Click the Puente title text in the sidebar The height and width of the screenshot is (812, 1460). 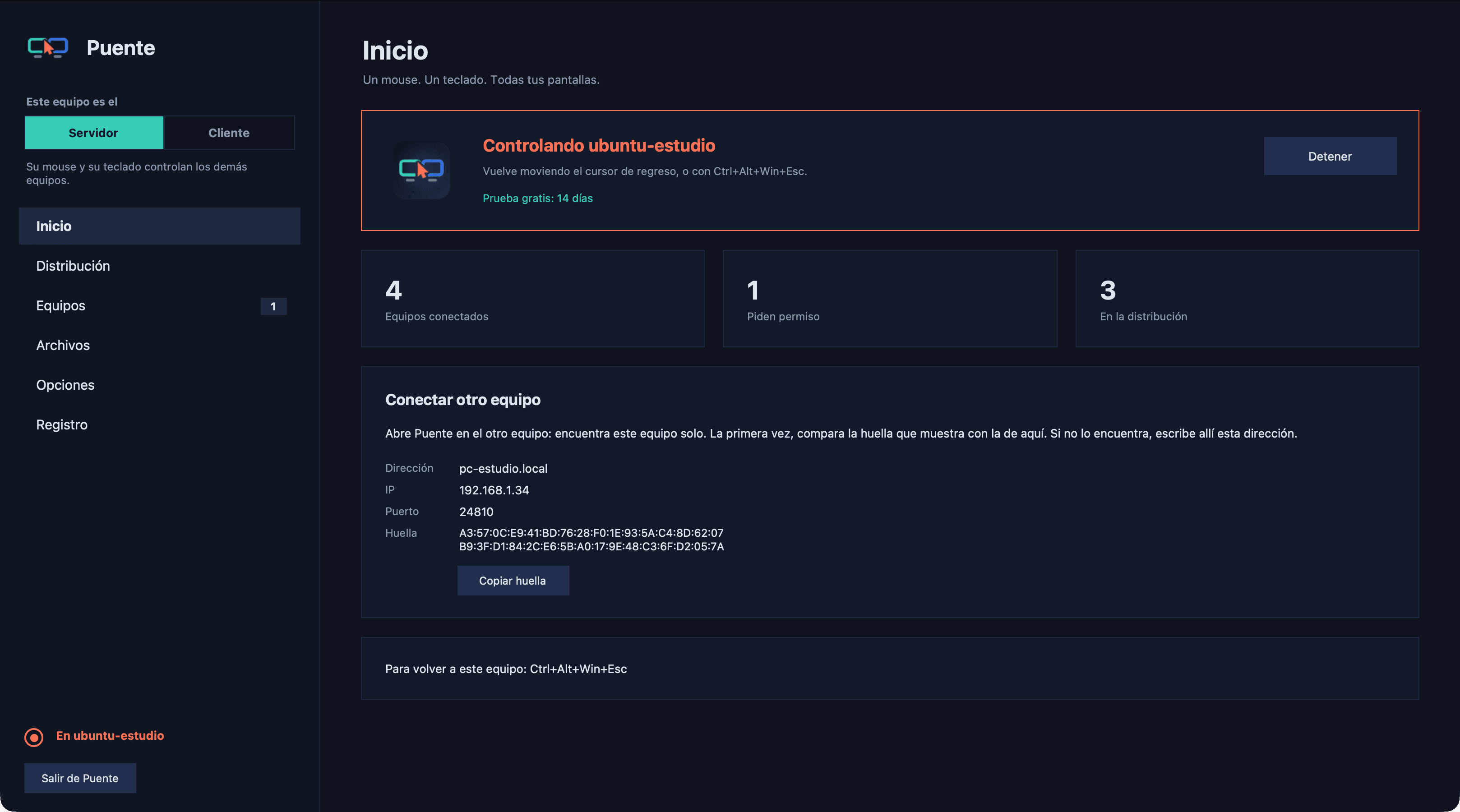121,48
